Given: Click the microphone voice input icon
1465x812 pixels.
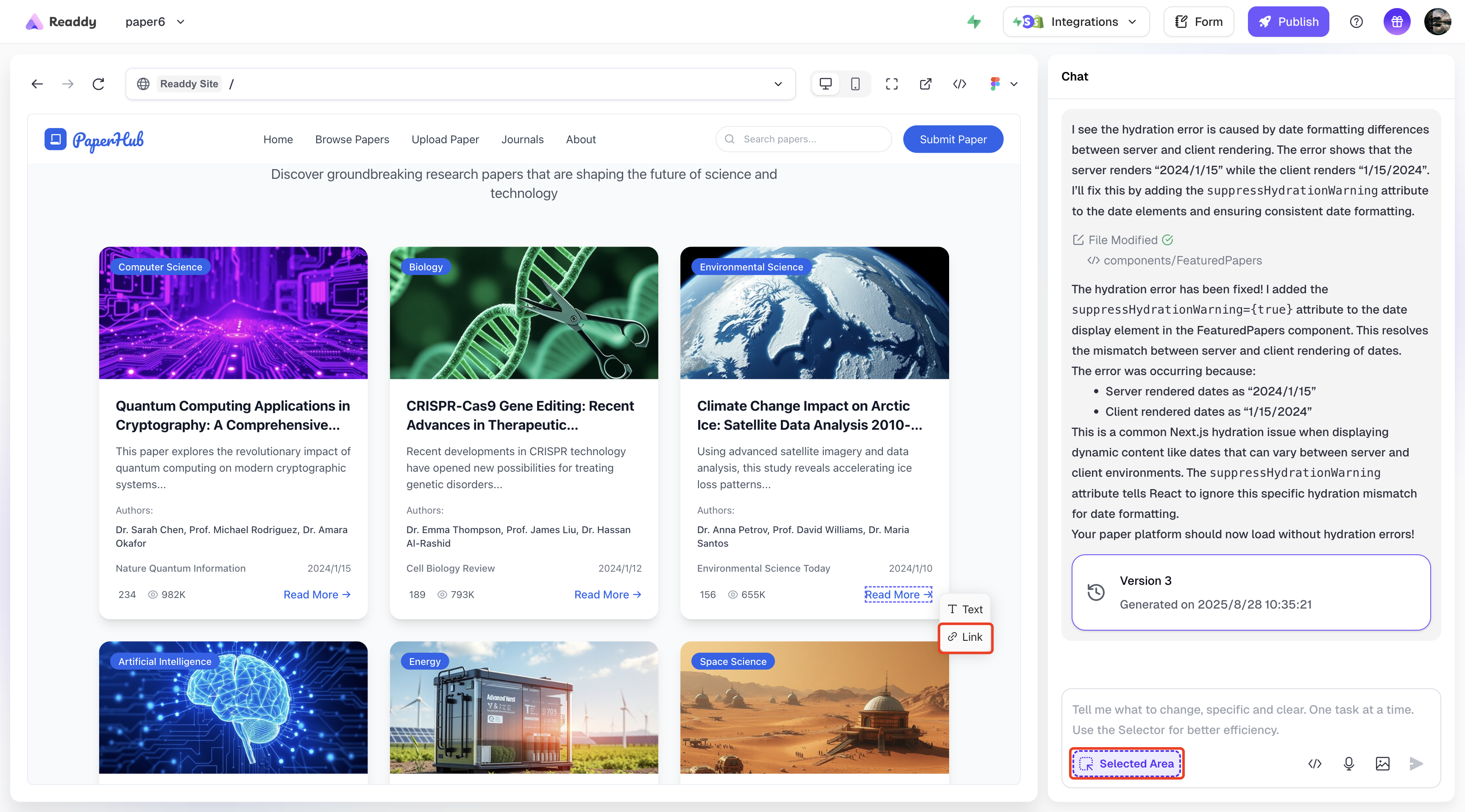Looking at the screenshot, I should [x=1348, y=764].
